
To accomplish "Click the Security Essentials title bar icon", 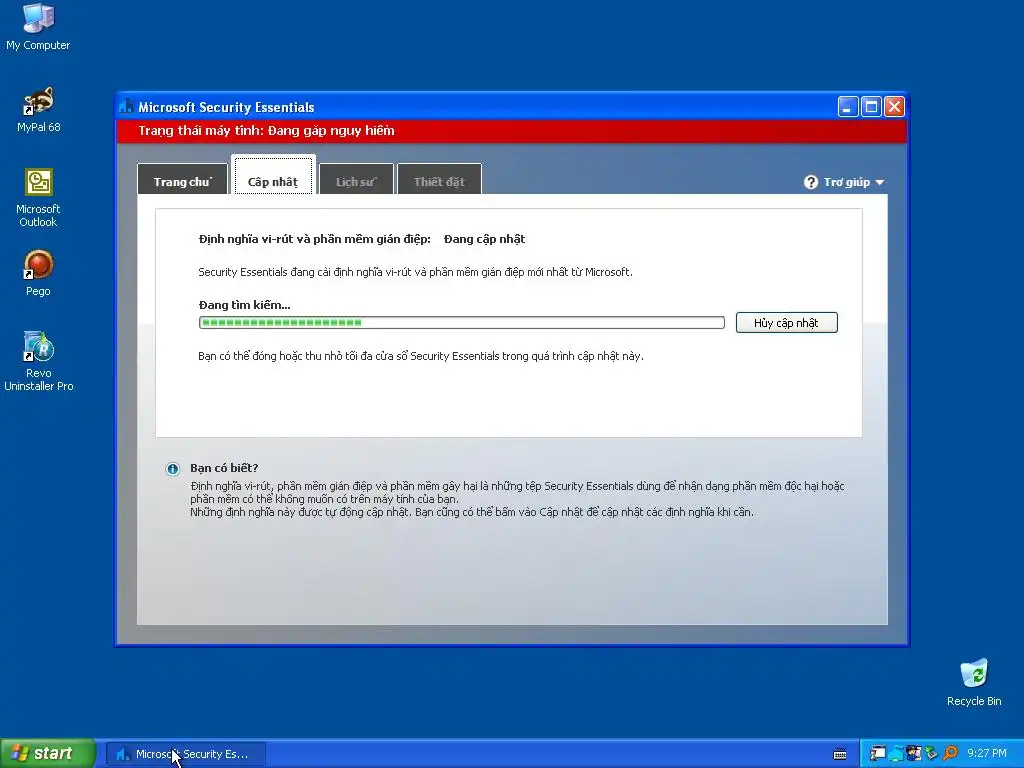I will coord(126,106).
